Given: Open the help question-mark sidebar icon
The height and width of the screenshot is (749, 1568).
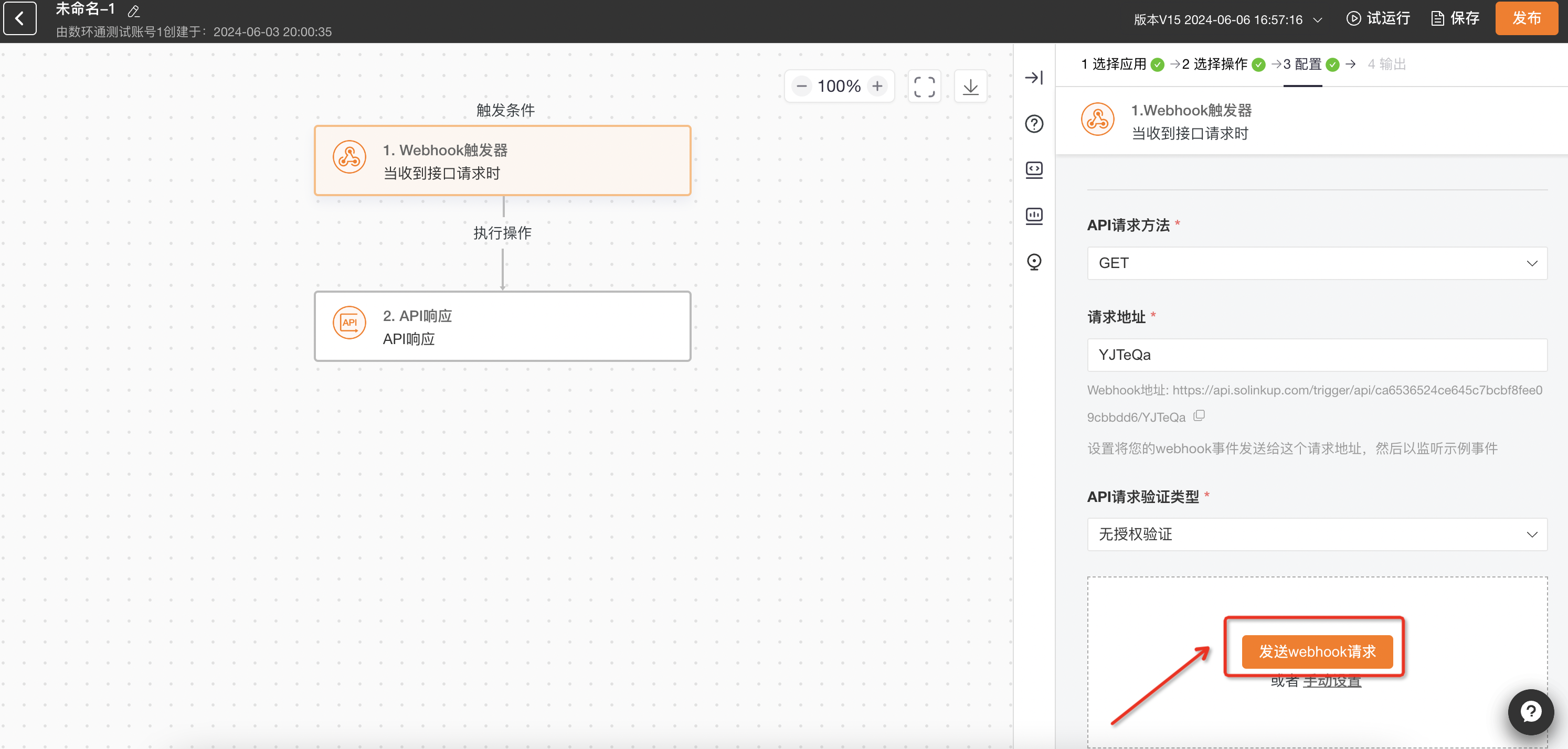Looking at the screenshot, I should (x=1034, y=123).
